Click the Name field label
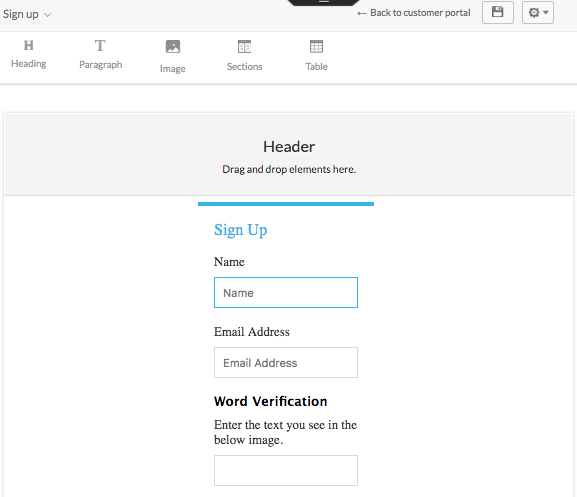577x497 pixels. pyautogui.click(x=229, y=262)
